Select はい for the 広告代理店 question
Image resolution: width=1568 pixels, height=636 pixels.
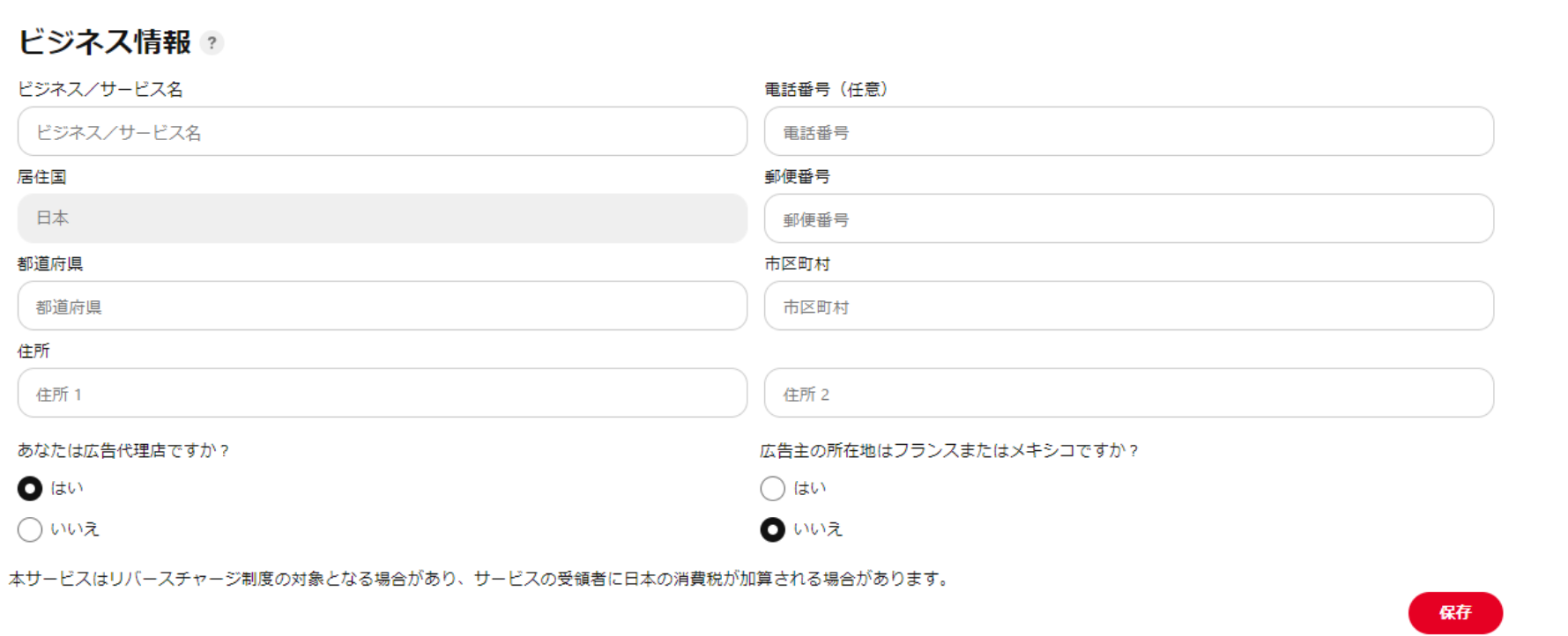30,488
